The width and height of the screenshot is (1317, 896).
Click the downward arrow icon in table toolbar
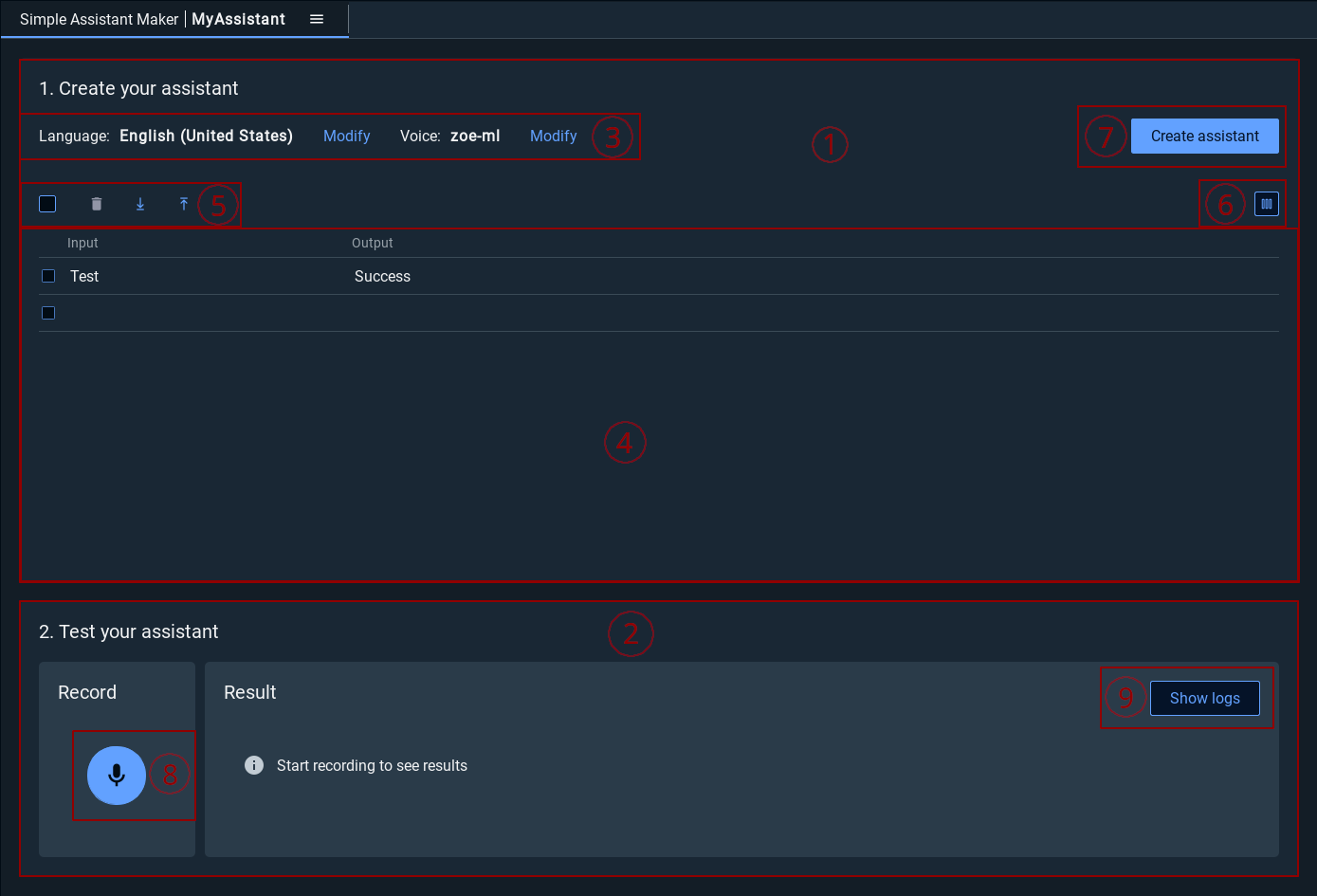(x=140, y=204)
